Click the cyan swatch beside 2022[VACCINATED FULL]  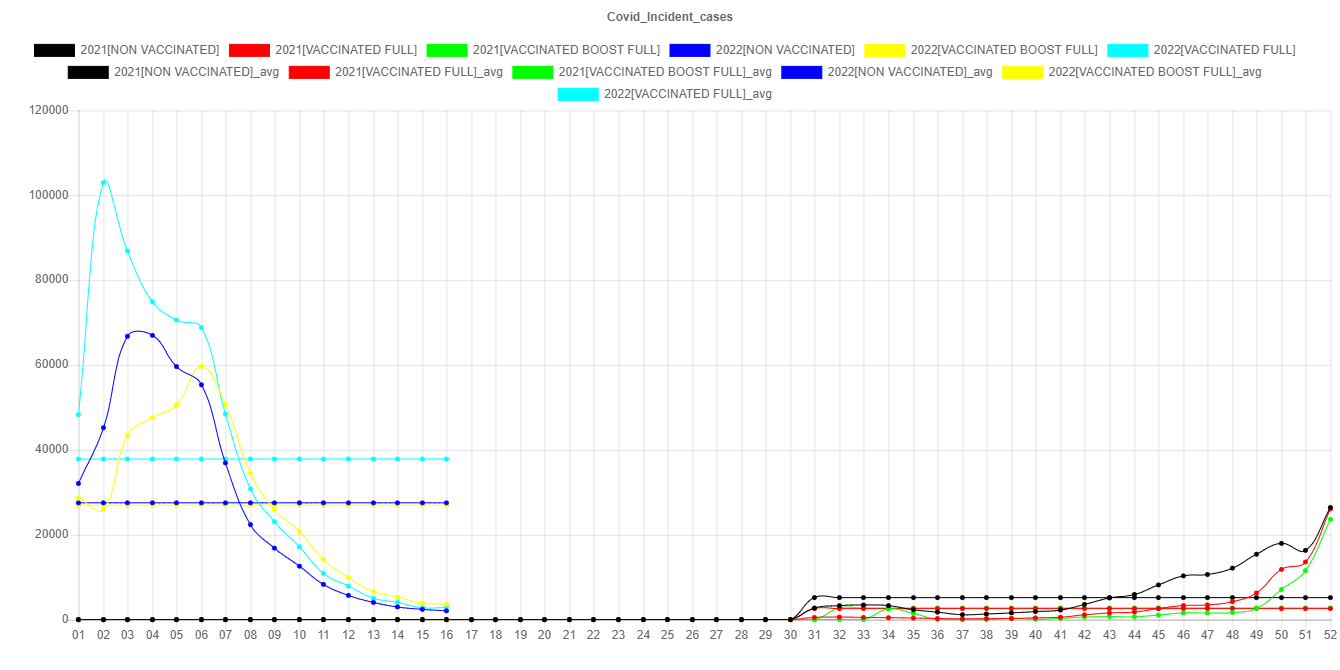(1128, 50)
